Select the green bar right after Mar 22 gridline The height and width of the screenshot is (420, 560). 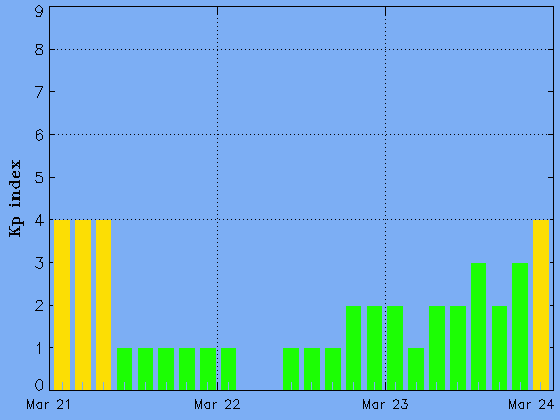click(229, 369)
